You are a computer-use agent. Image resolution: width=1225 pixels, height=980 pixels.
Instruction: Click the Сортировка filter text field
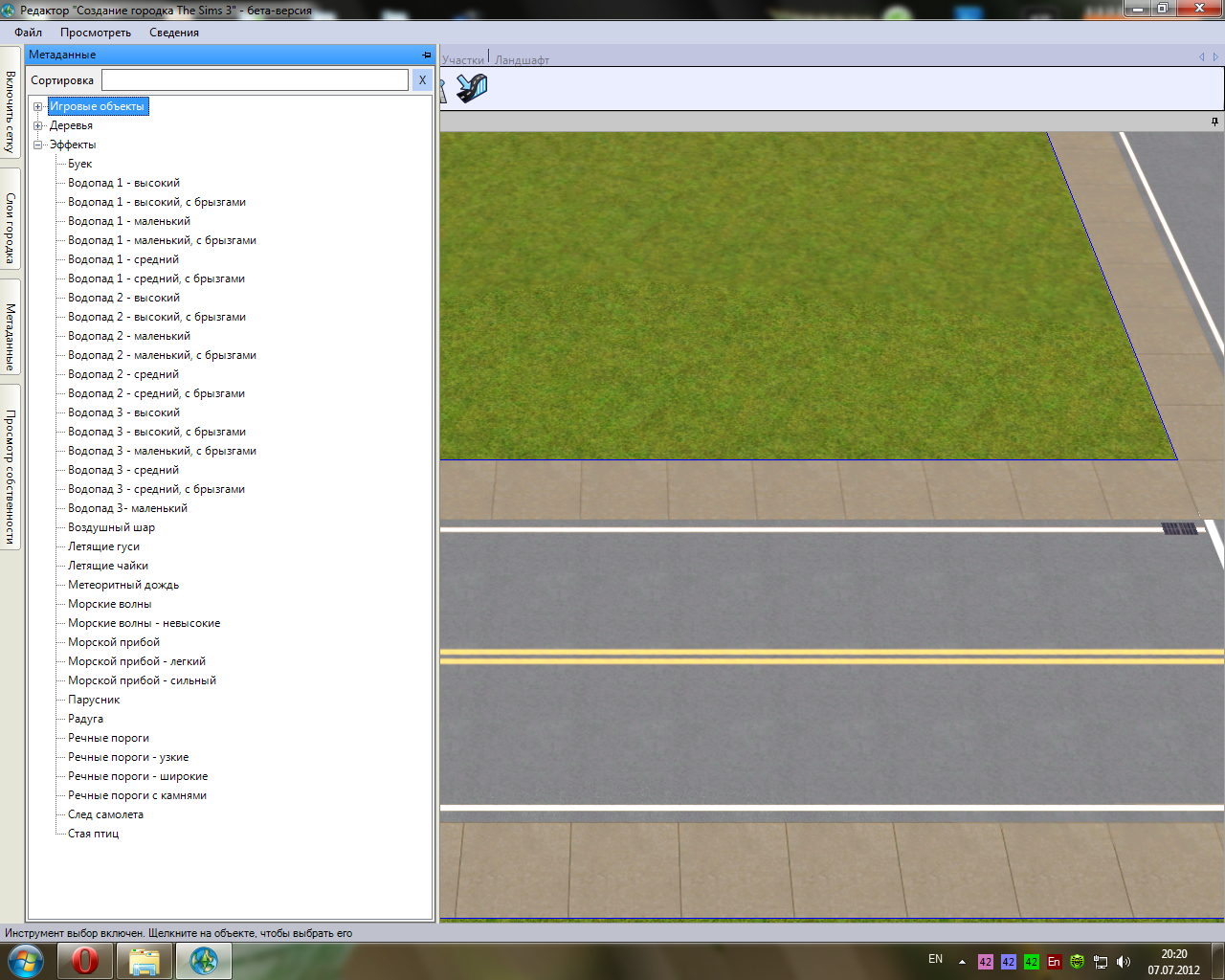tap(255, 80)
